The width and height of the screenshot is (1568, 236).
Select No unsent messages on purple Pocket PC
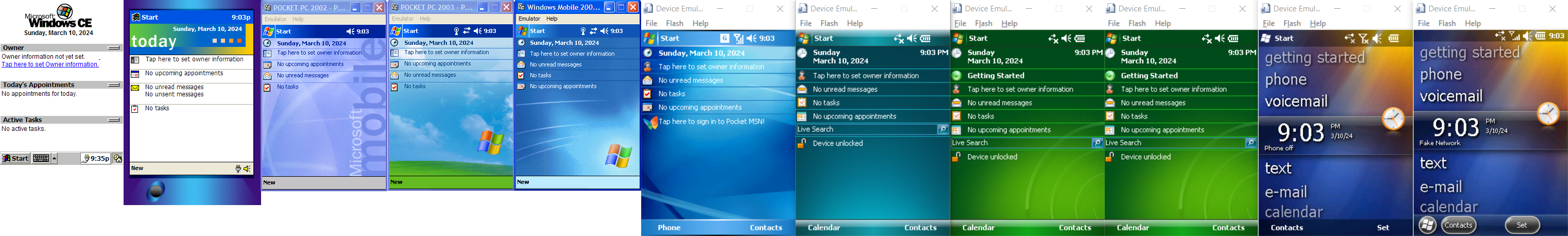pyautogui.click(x=174, y=94)
